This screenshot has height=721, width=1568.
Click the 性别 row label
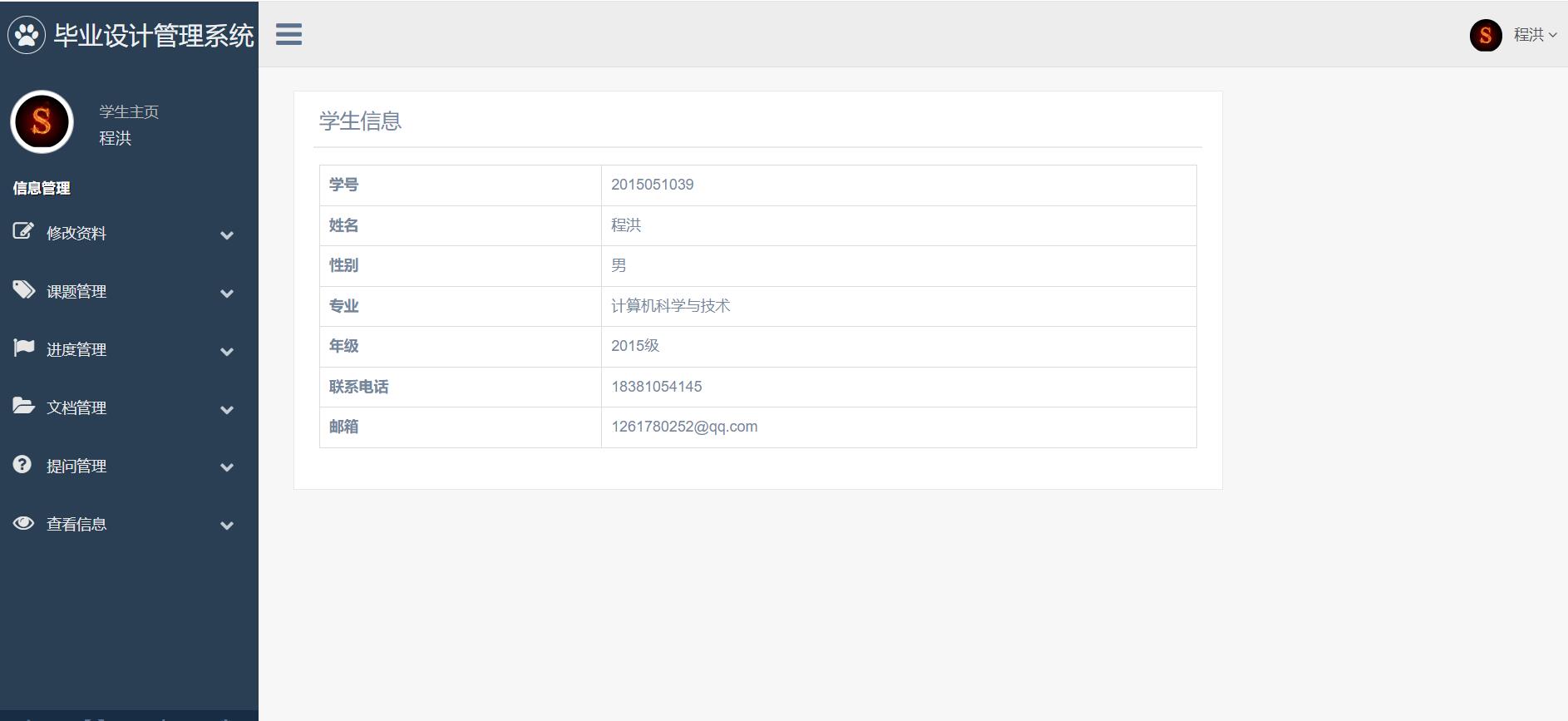pos(343,265)
